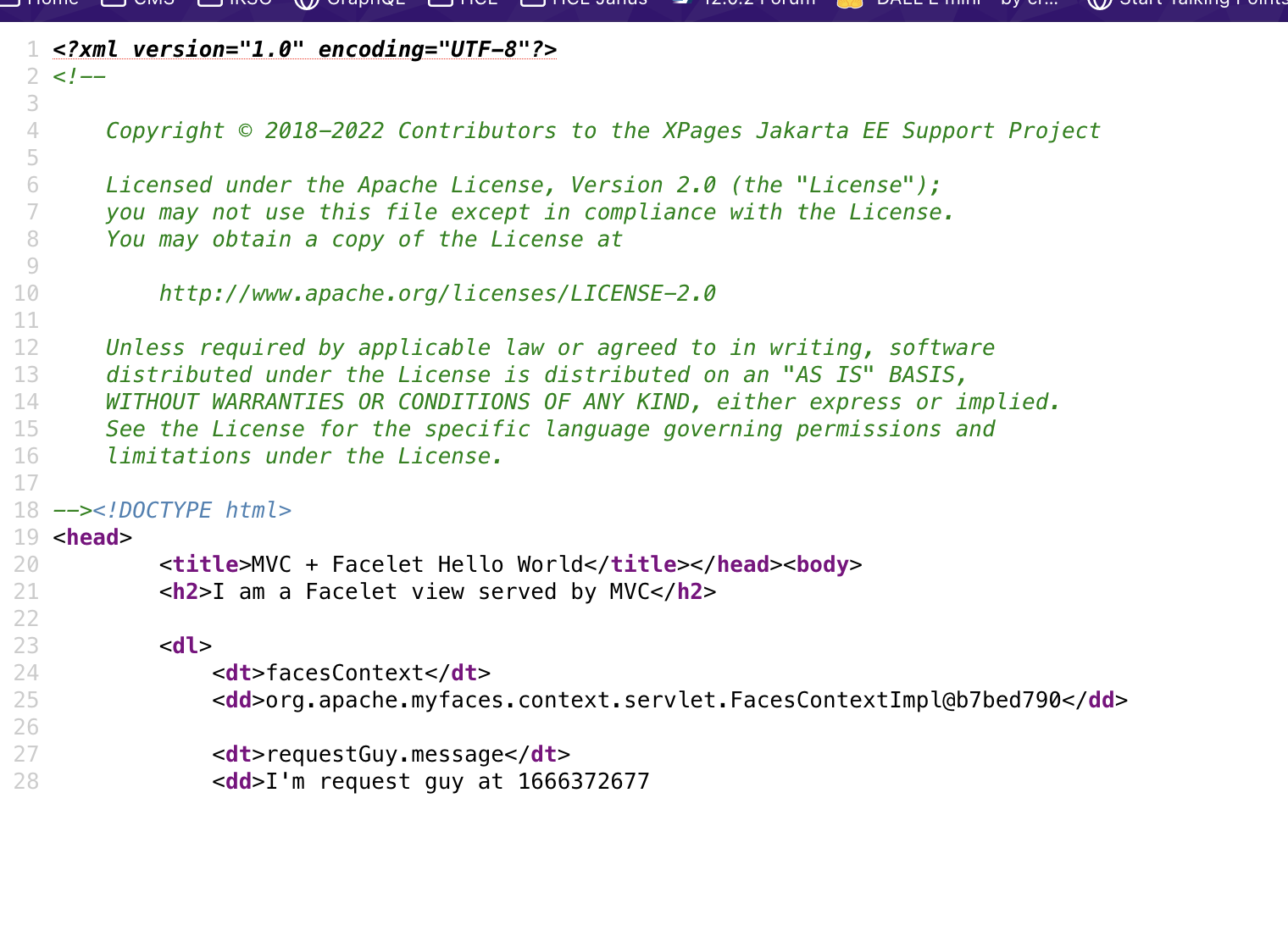Click the emoji favicon of DALL·E mini

[849, 3]
